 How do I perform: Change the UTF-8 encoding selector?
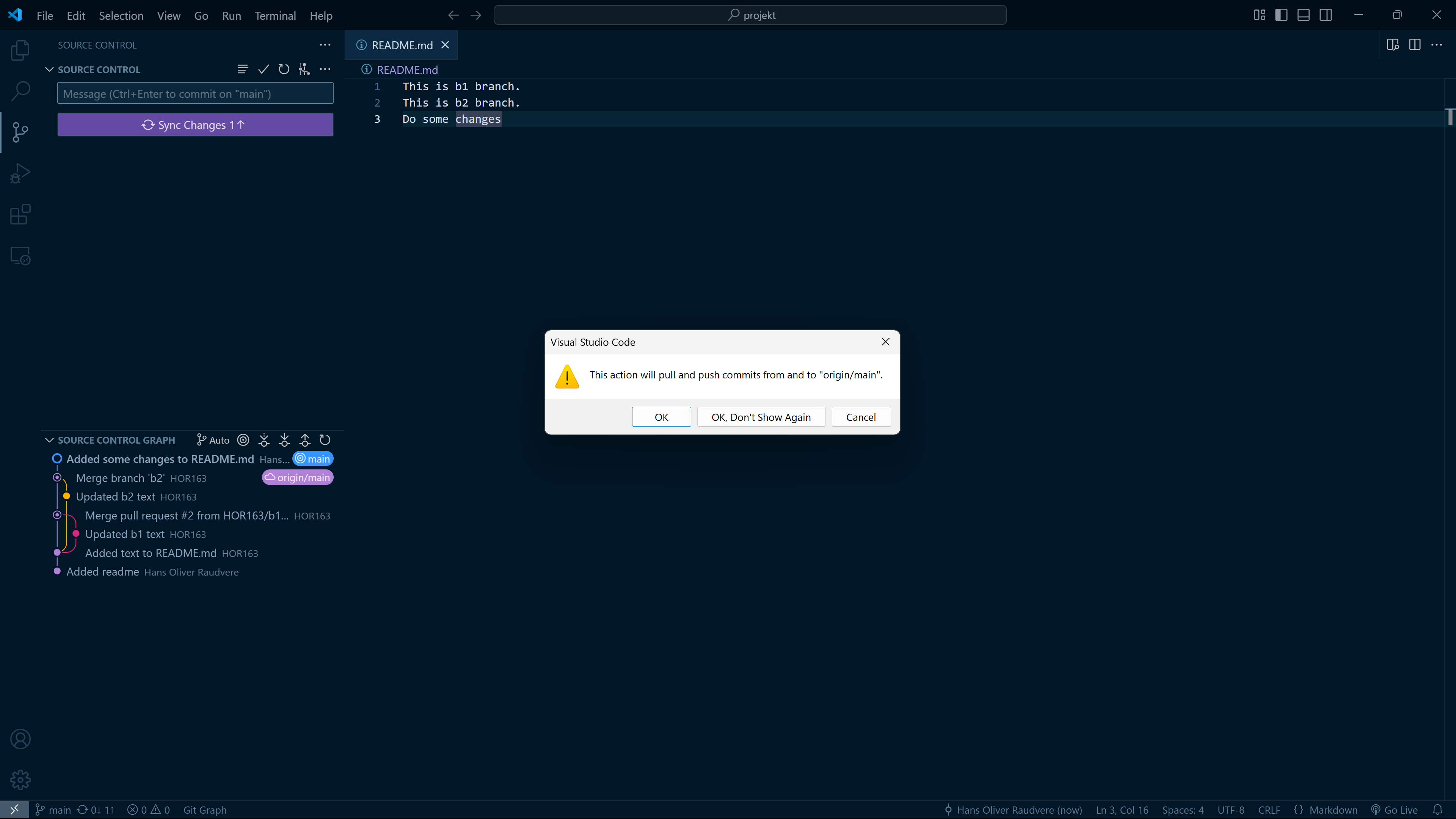click(1230, 810)
